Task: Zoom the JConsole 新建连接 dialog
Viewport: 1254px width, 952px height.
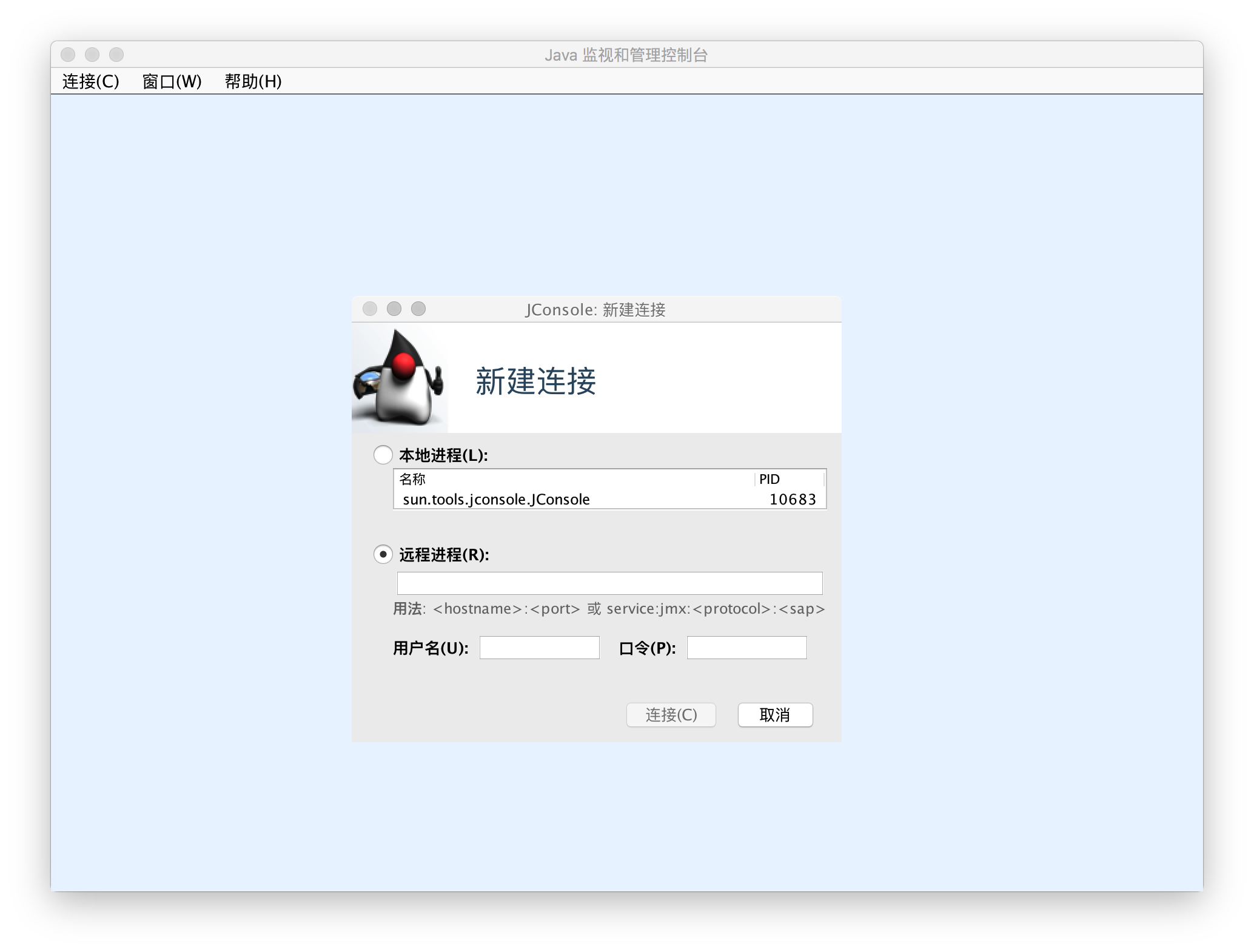Action: point(418,309)
